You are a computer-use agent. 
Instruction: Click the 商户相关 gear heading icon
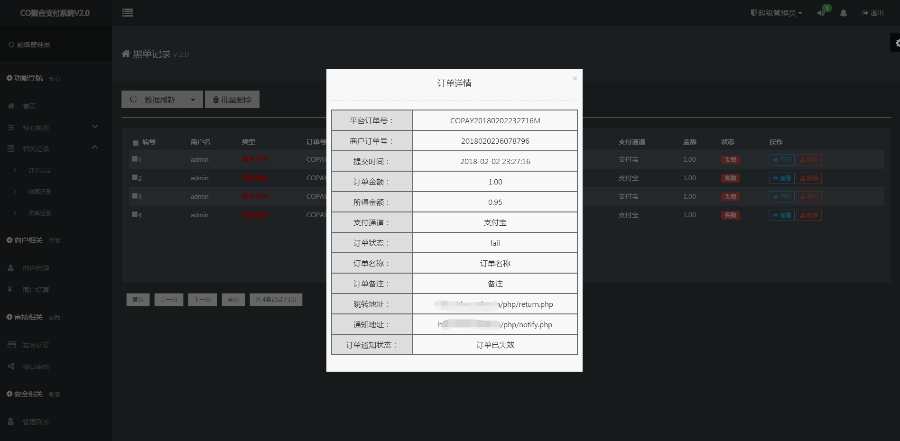click(x=9, y=240)
